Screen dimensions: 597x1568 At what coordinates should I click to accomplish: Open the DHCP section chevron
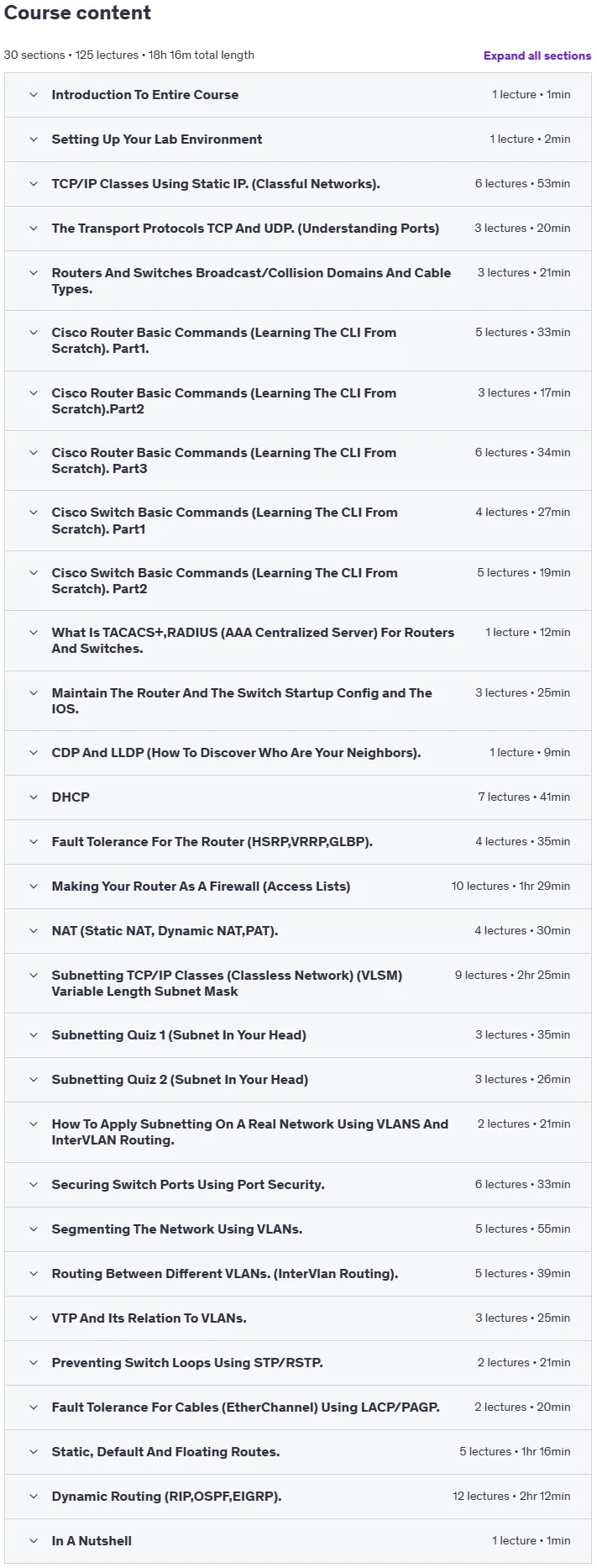click(34, 797)
